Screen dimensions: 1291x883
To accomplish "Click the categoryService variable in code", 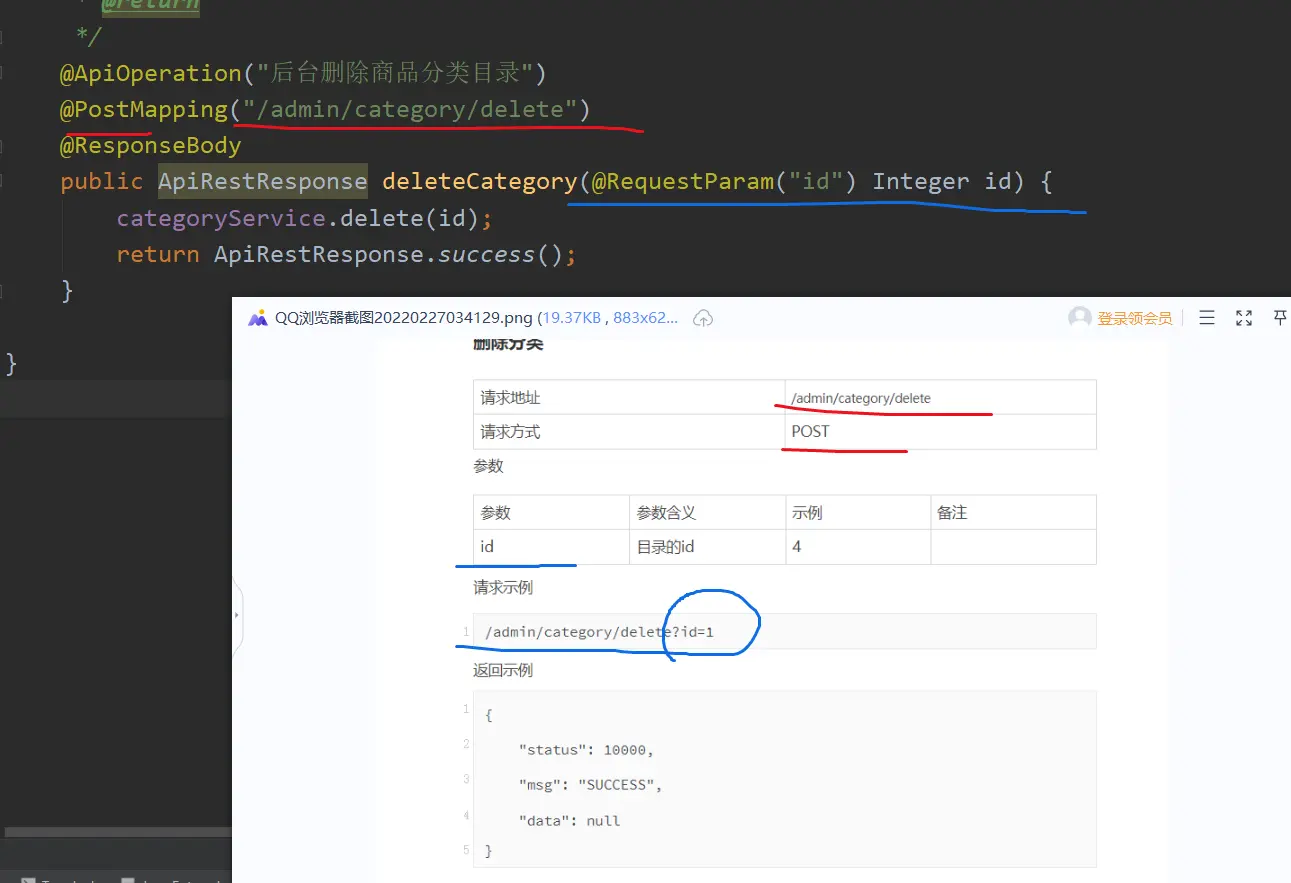I will pos(220,218).
